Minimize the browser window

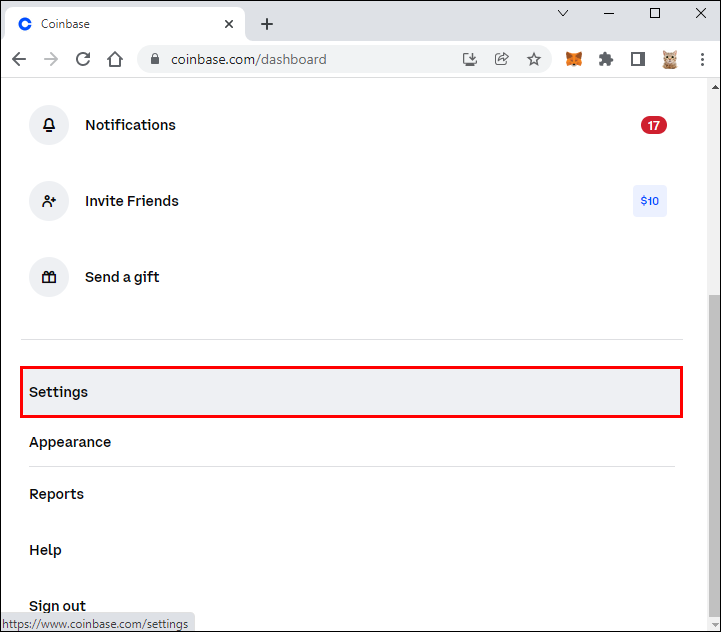tap(609, 13)
